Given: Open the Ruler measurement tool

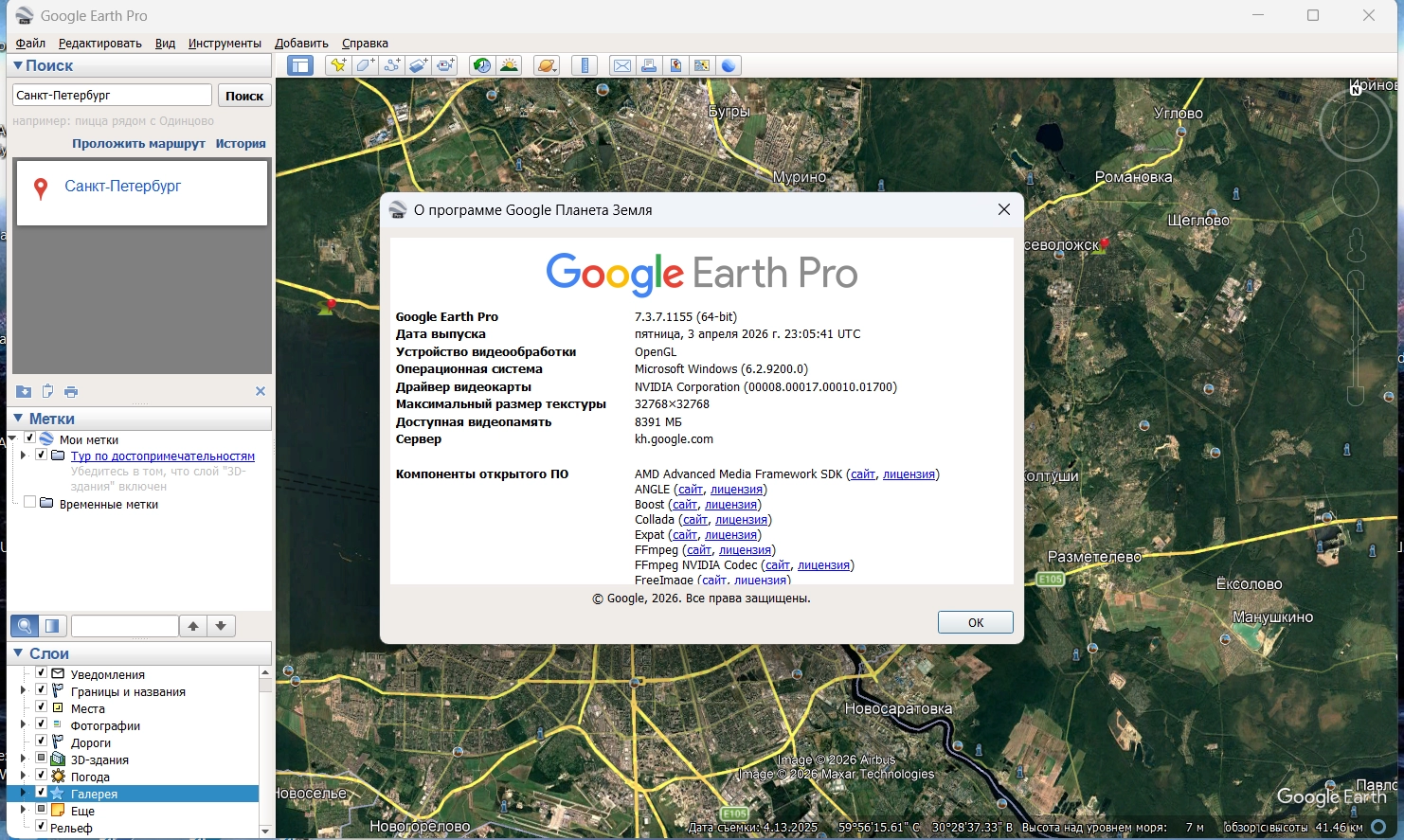Looking at the screenshot, I should pyautogui.click(x=585, y=65).
